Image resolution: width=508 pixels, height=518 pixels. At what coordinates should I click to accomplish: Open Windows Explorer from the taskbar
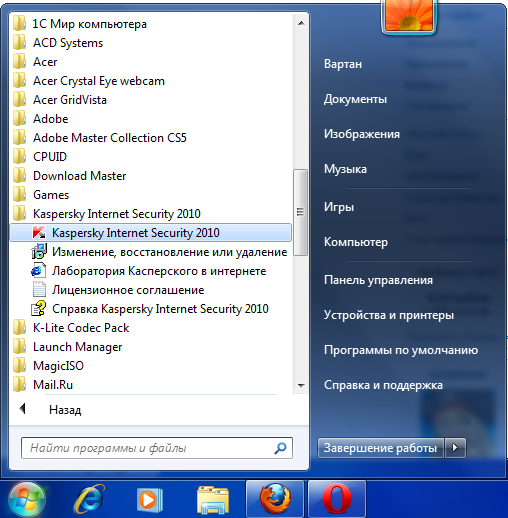[x=212, y=500]
